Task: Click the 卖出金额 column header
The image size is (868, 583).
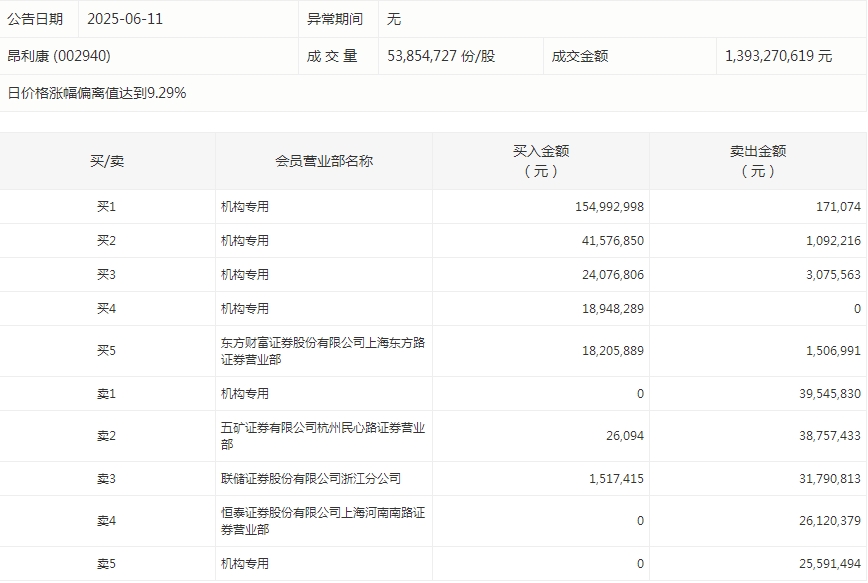Action: pyautogui.click(x=758, y=161)
